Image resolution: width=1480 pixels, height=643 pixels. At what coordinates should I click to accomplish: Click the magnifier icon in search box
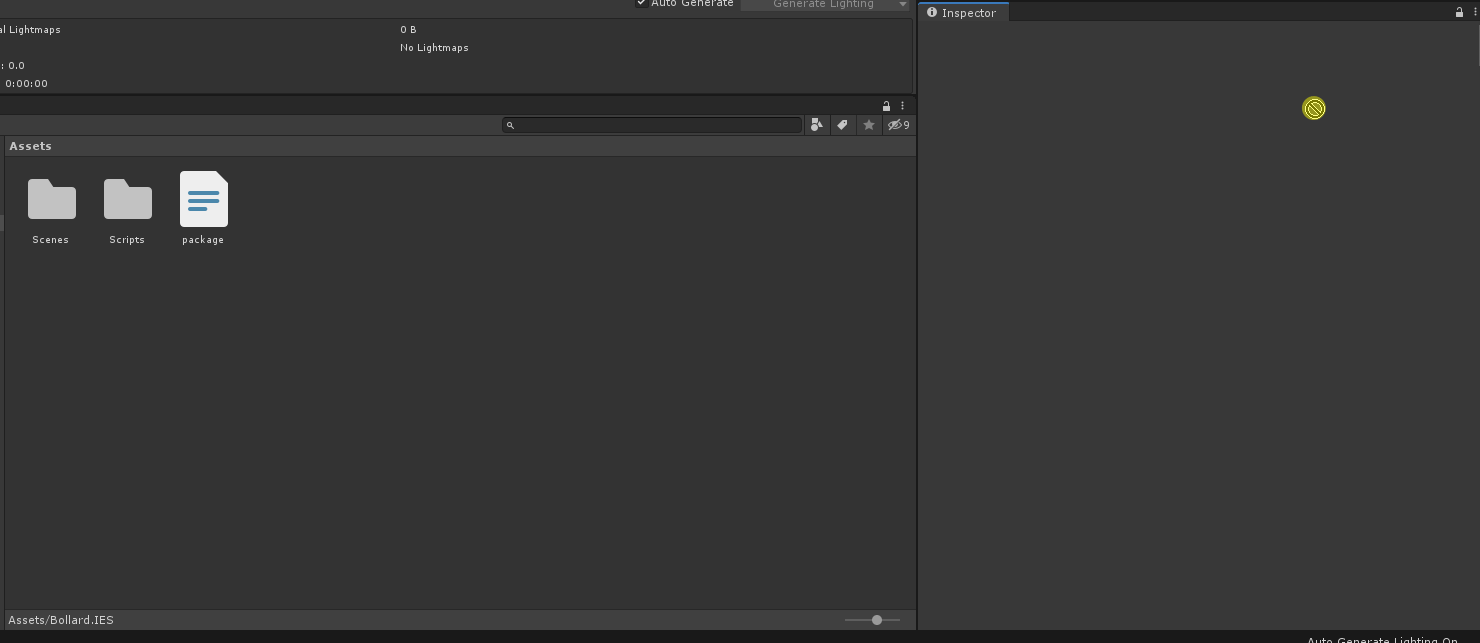(x=510, y=125)
